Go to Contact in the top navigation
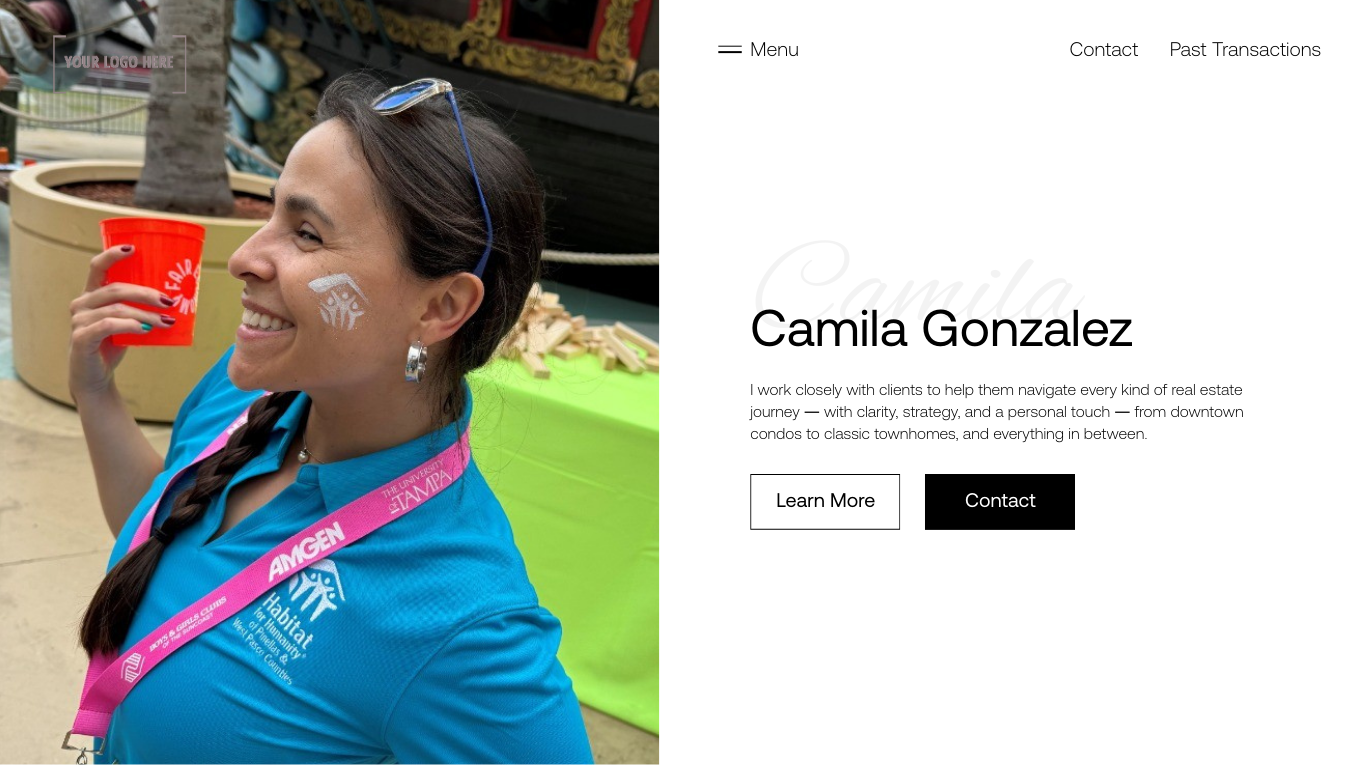Image resolution: width=1366 pixels, height=768 pixels. (x=1103, y=49)
